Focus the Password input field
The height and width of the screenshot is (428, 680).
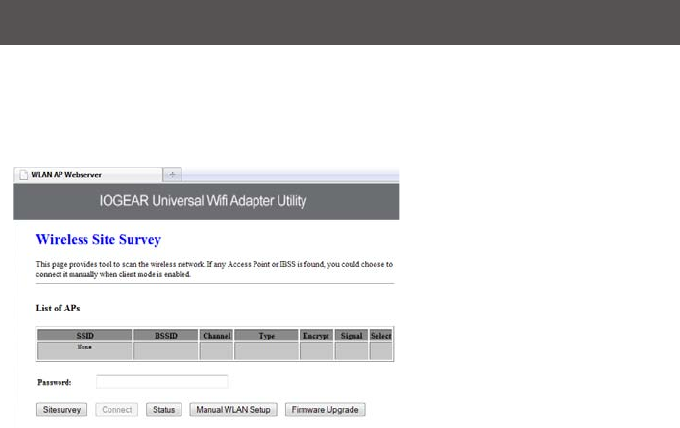pos(162,382)
